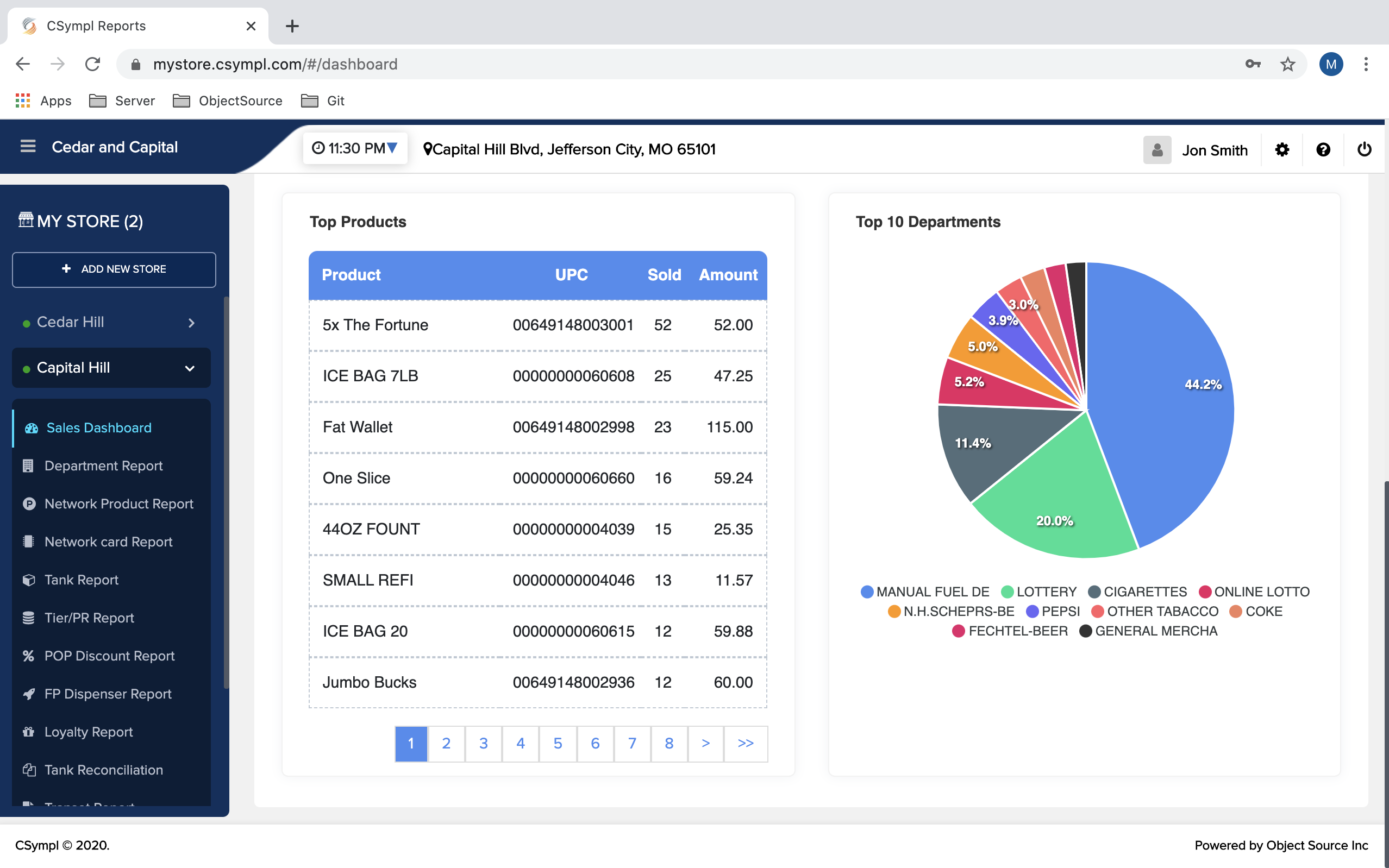Image resolution: width=1389 pixels, height=868 pixels.
Task: Click ADD NEW STORE button
Action: tap(114, 269)
